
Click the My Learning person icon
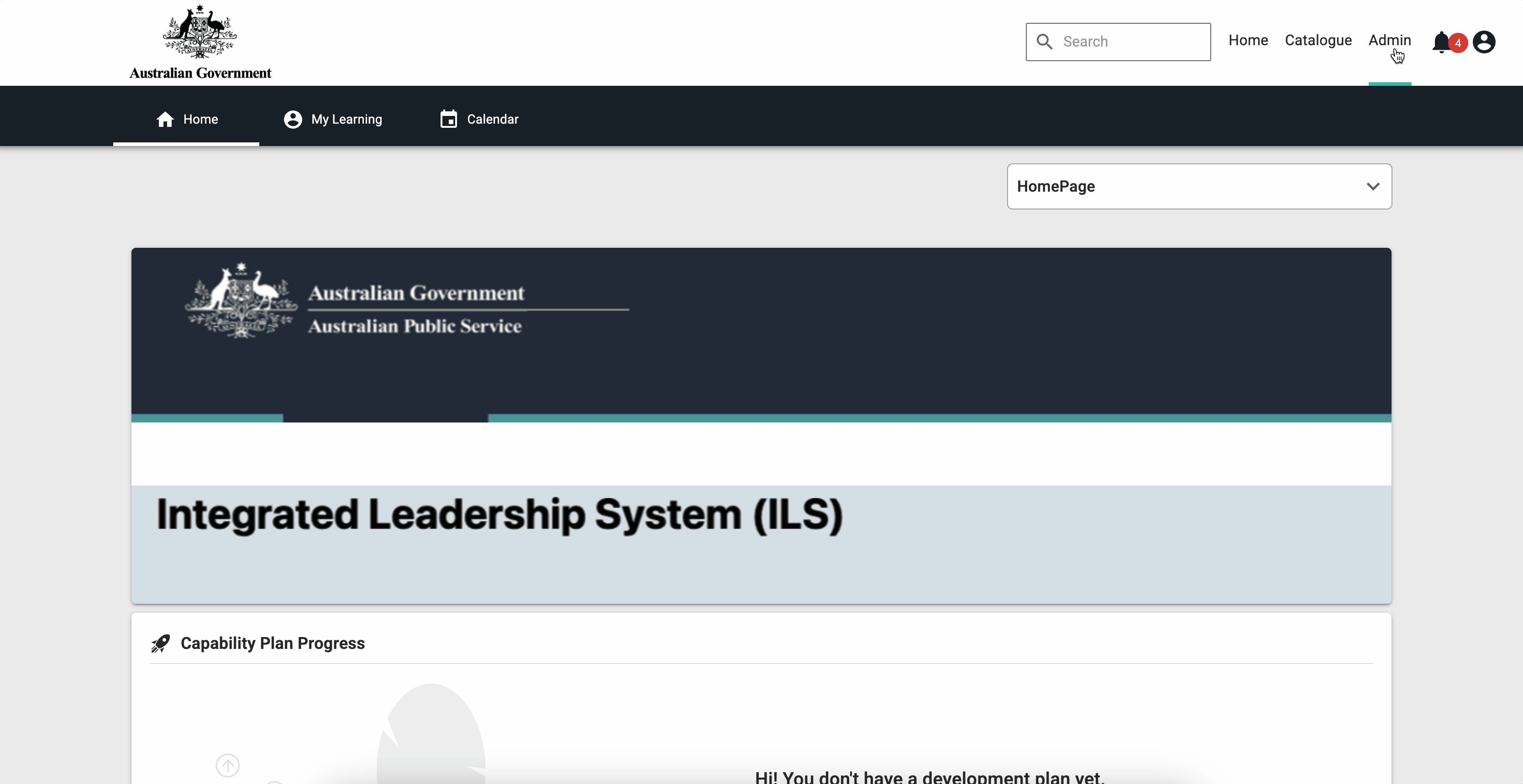click(x=293, y=120)
